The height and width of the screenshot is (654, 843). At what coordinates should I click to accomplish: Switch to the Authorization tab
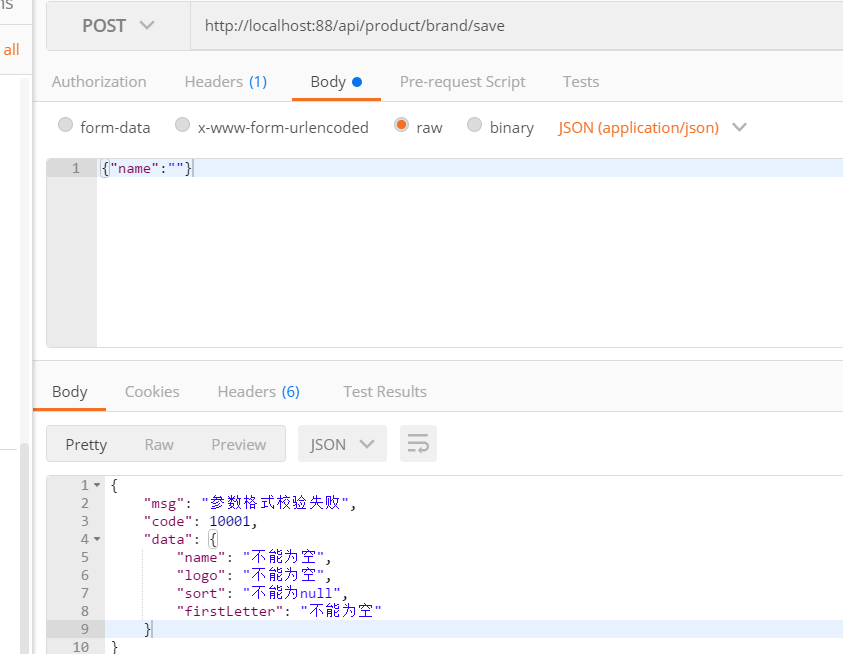click(99, 82)
